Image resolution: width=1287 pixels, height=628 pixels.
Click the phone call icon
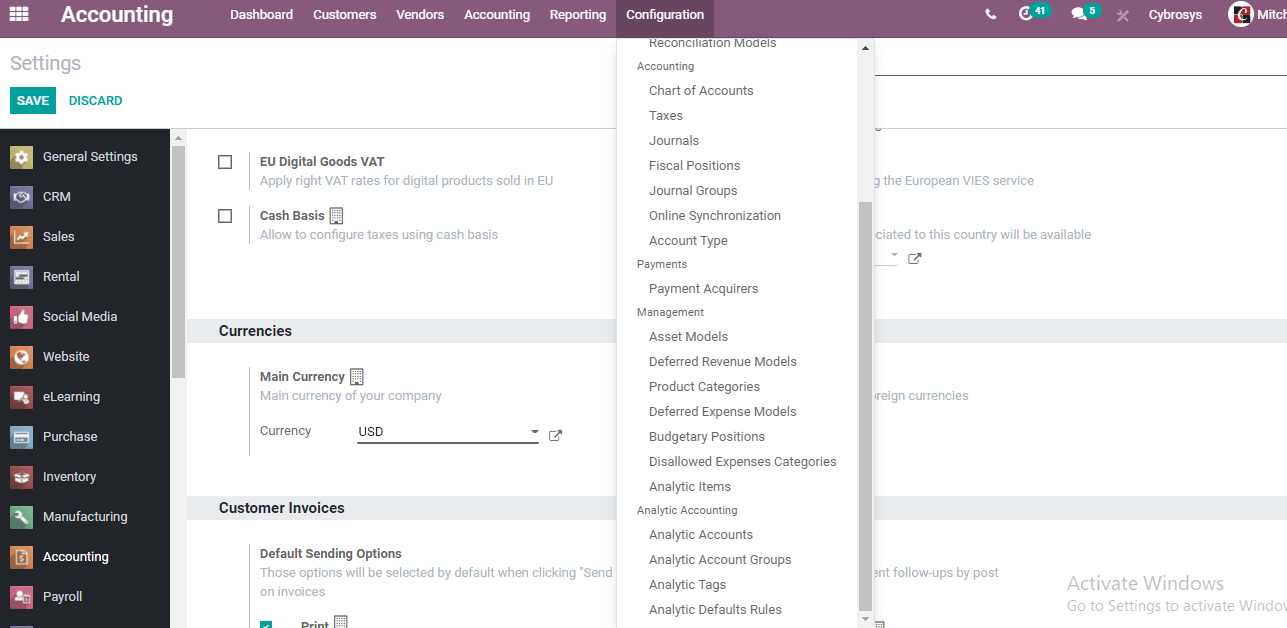pyautogui.click(x=990, y=15)
